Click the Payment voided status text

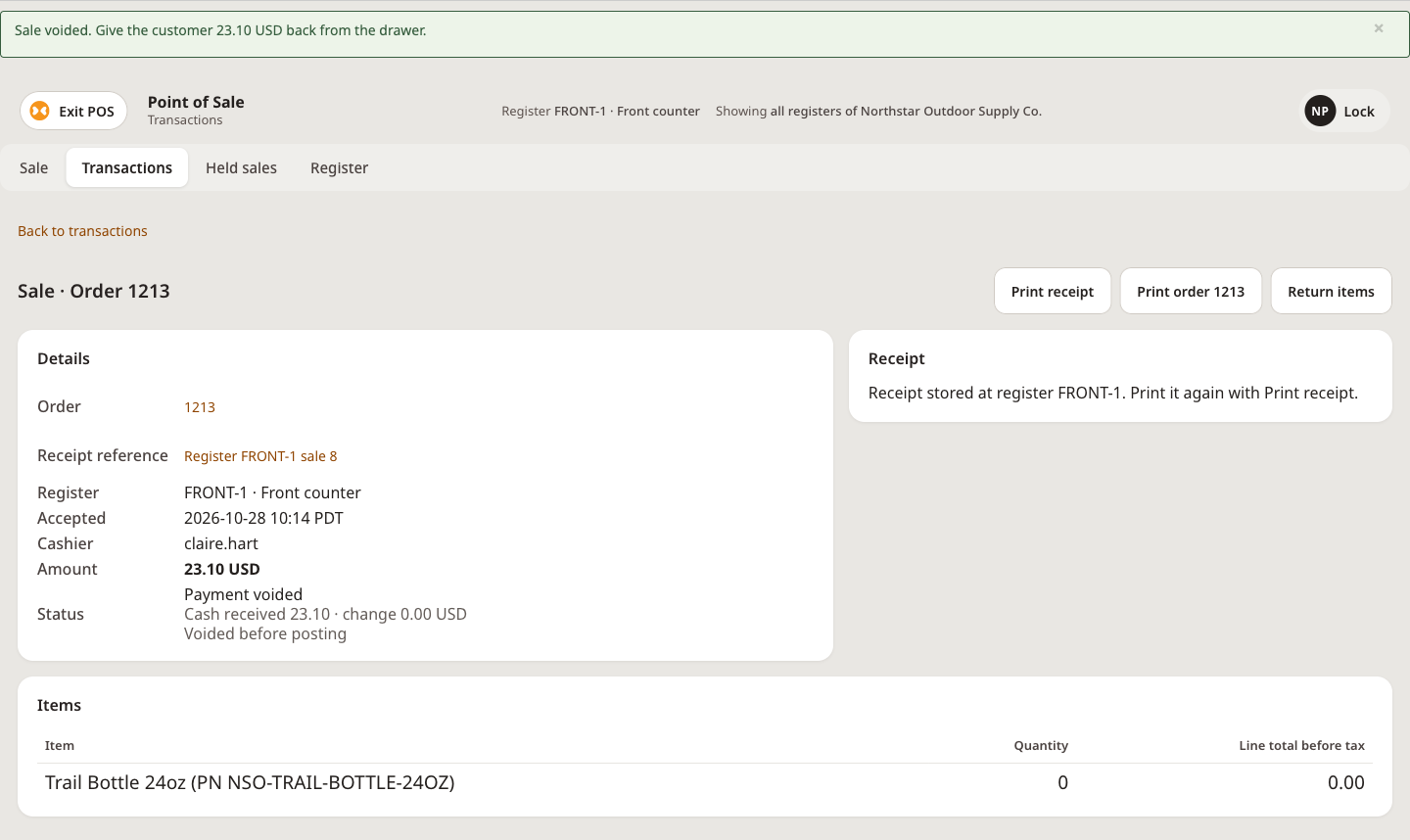(x=243, y=594)
